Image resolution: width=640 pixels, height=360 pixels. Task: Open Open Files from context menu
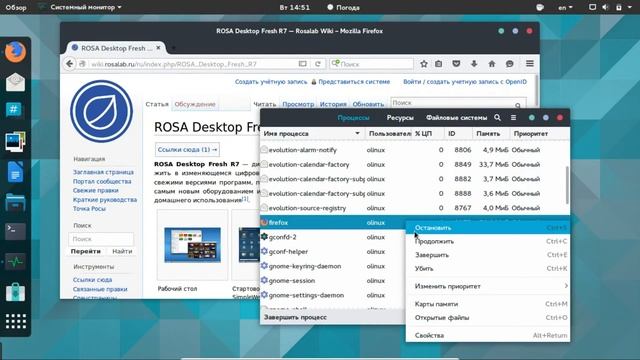coord(488,318)
